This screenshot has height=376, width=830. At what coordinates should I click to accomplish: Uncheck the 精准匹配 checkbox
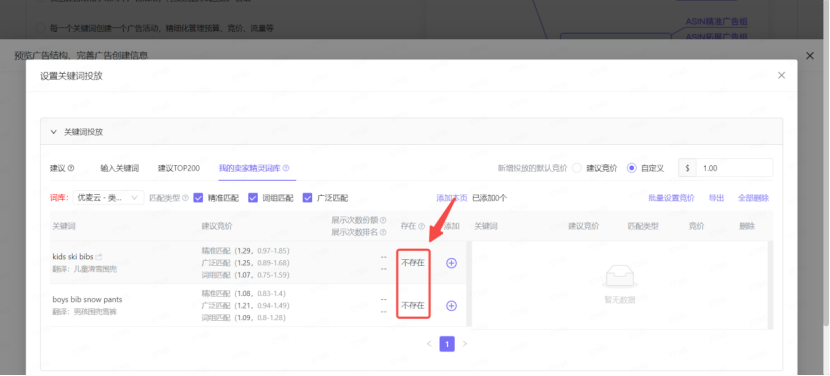199,198
